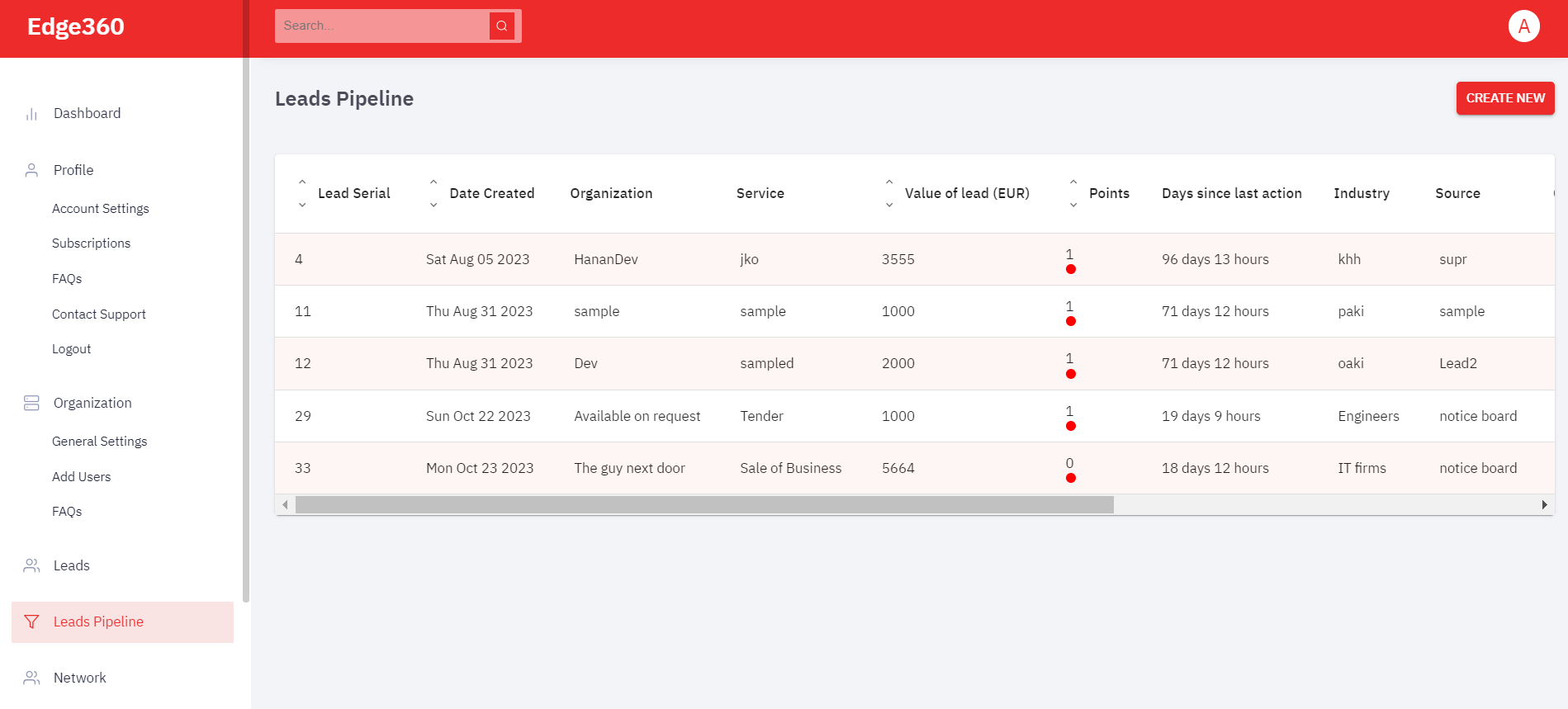The image size is (1568, 709).
Task: Click the Leads people icon
Action: tap(31, 565)
